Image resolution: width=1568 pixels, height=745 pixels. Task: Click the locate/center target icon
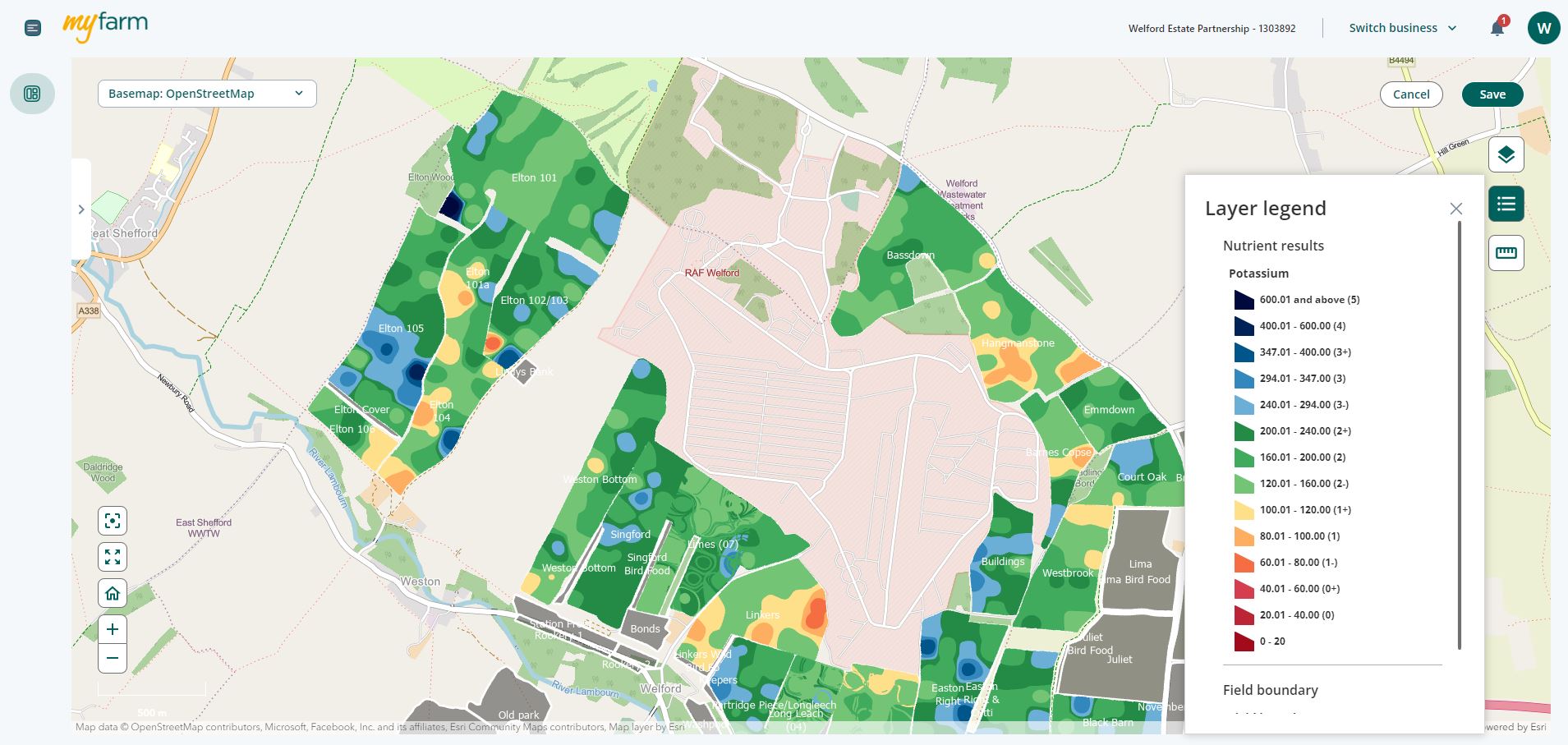point(113,521)
